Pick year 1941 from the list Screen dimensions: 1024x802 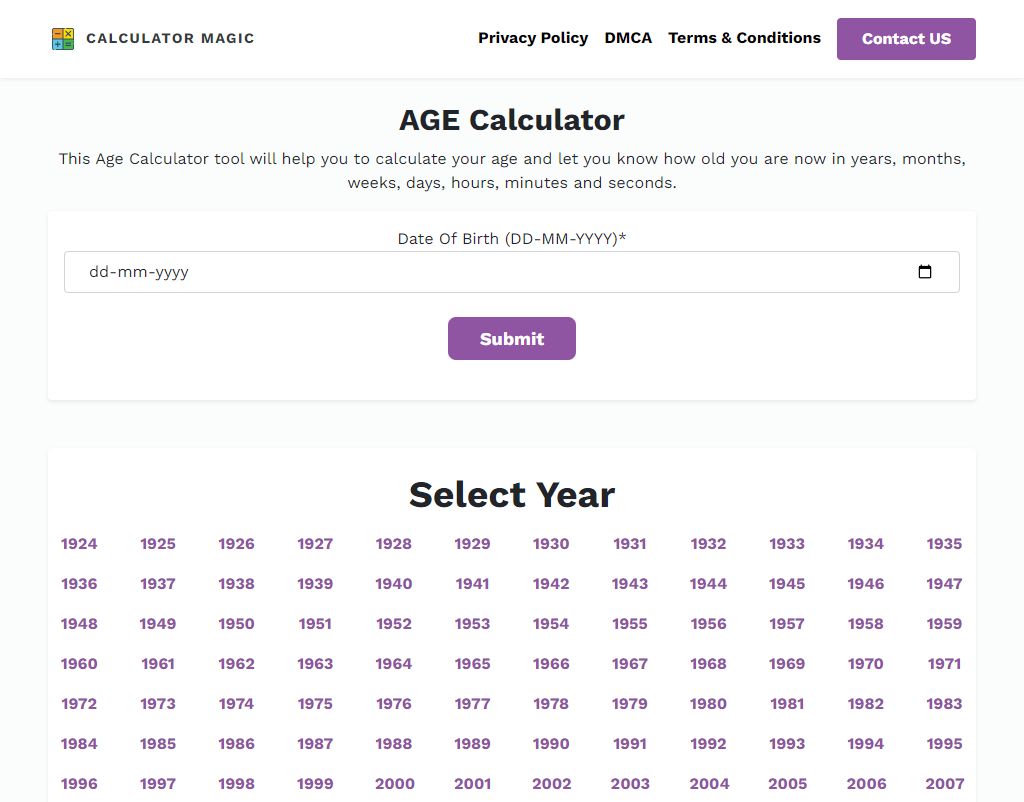(472, 584)
